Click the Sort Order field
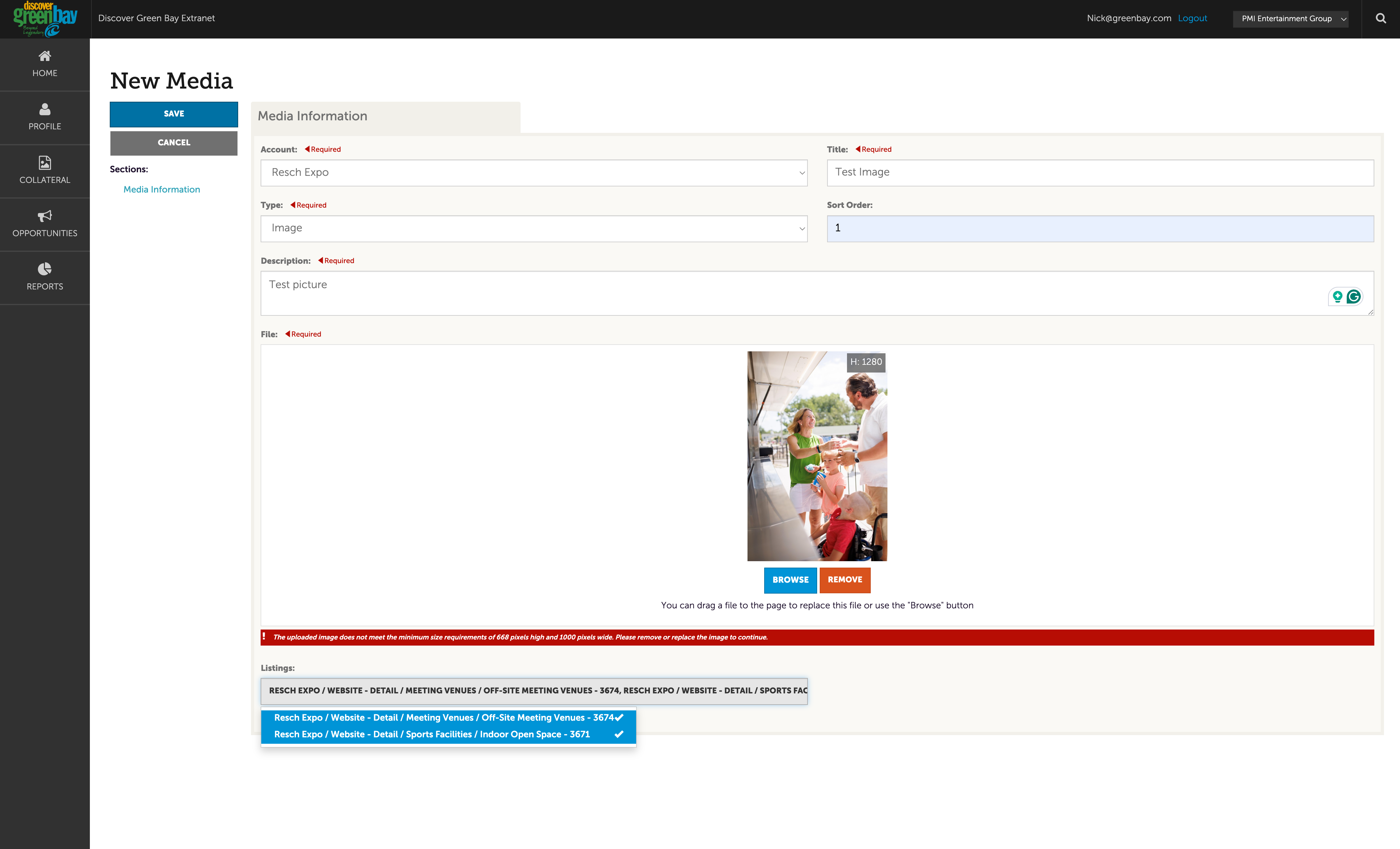Image resolution: width=1400 pixels, height=849 pixels. point(1100,228)
